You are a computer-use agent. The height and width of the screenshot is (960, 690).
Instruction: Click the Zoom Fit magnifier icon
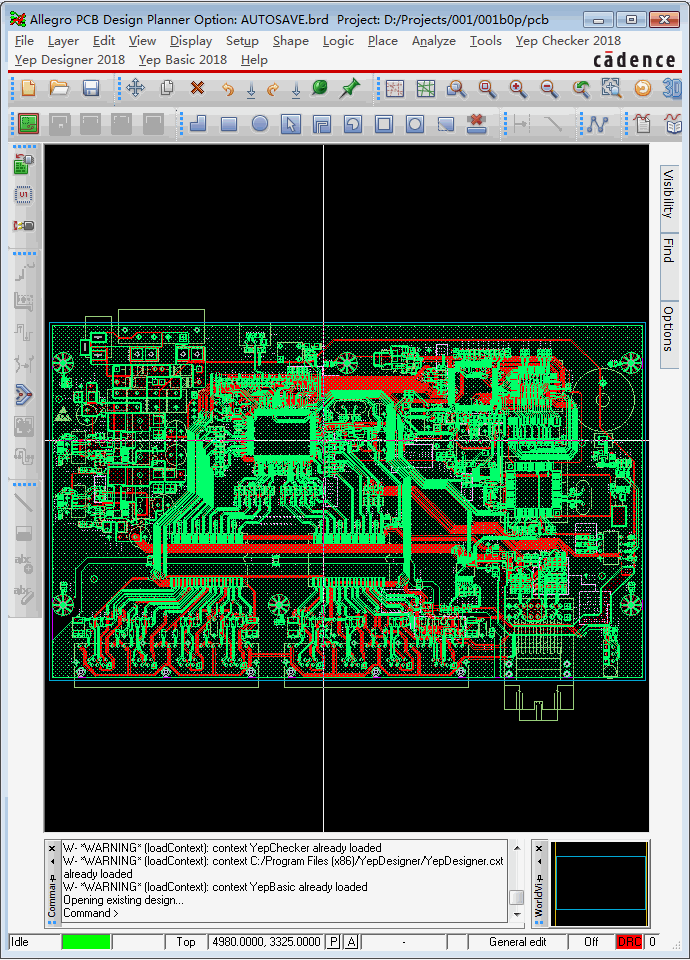tap(487, 89)
